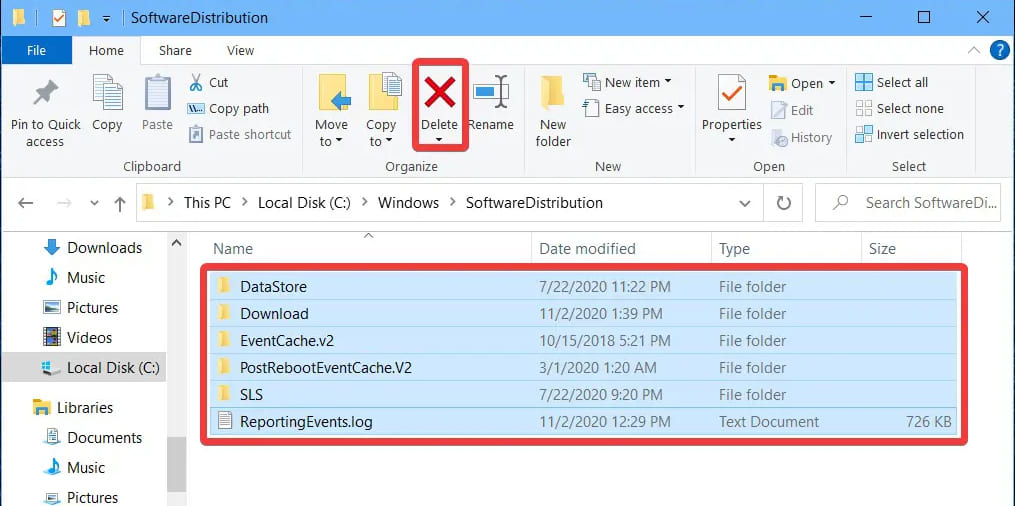Open recent locations dropdown

pos(95,203)
